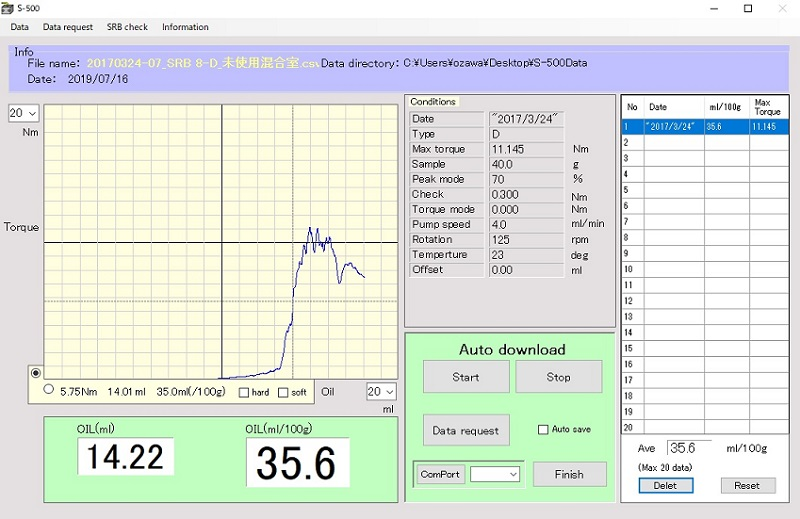
Task: Tick the soft checkbox
Action: 283,392
